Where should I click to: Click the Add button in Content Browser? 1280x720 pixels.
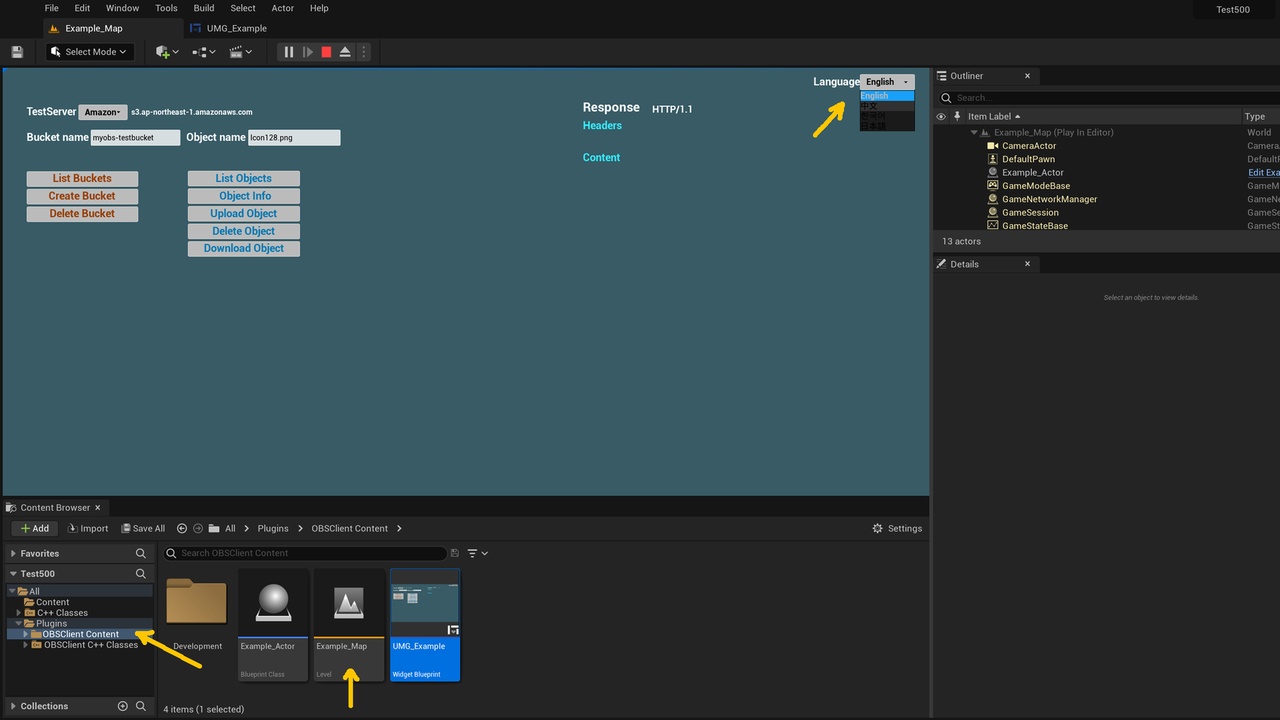click(x=34, y=528)
